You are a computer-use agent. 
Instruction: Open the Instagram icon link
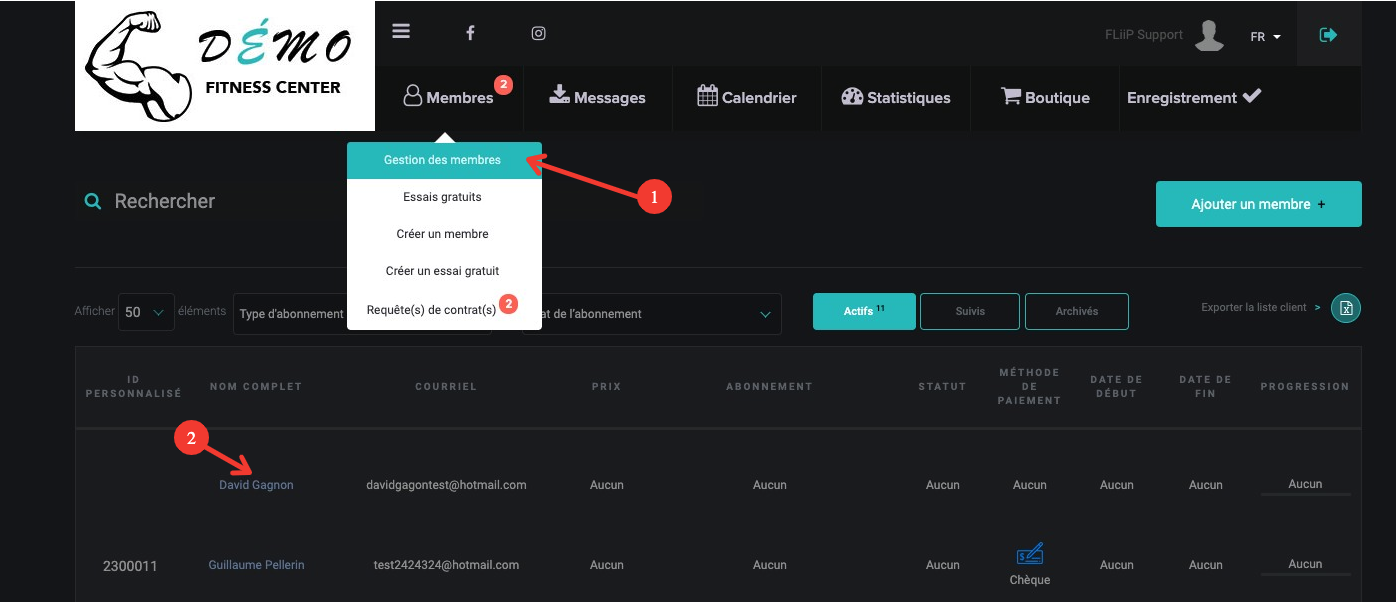click(x=538, y=33)
